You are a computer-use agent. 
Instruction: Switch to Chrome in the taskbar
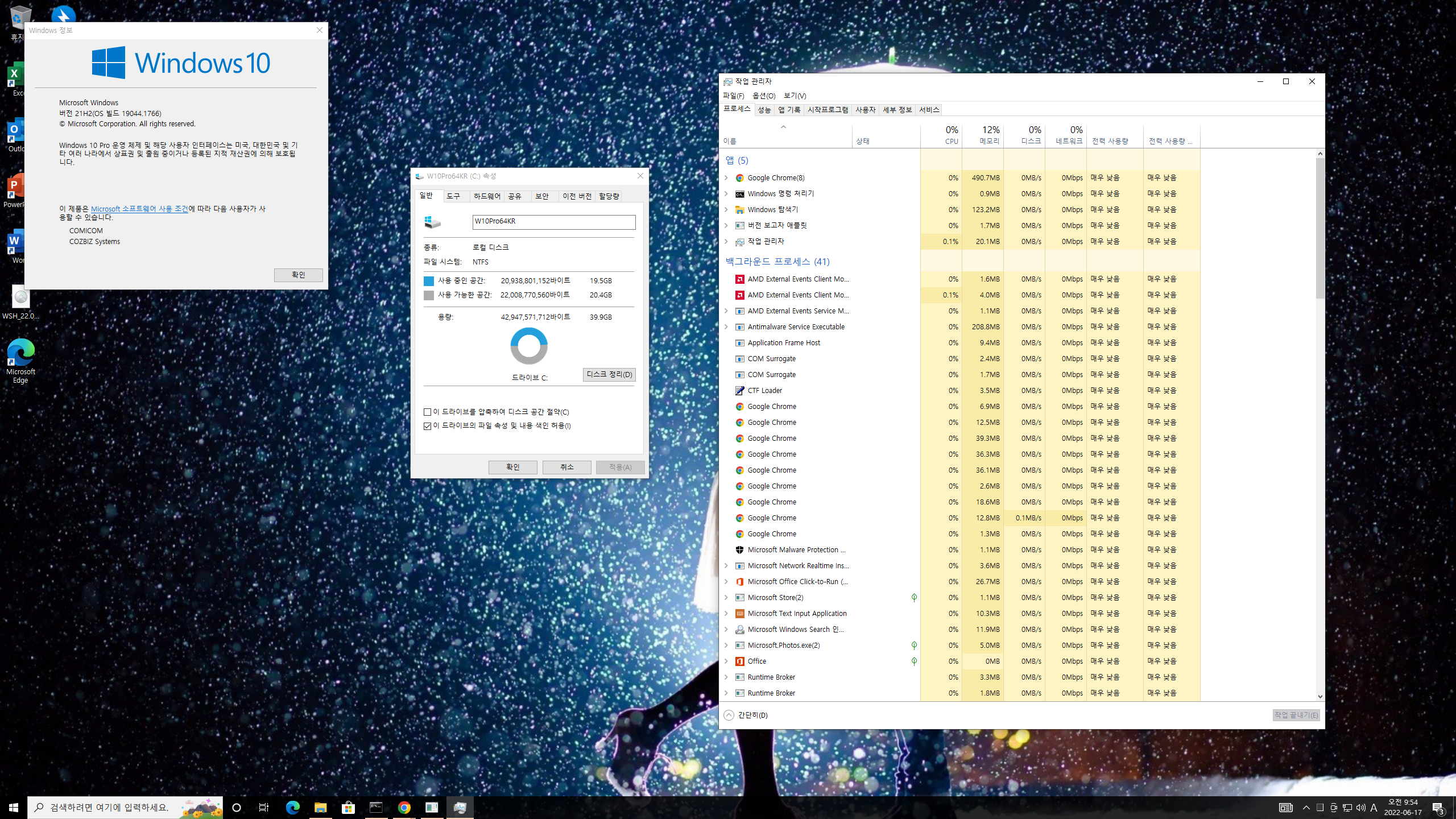click(x=404, y=807)
